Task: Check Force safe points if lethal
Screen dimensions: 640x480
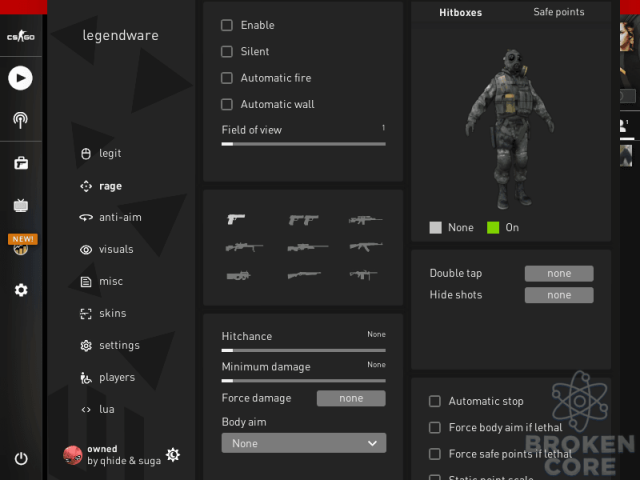Action: [435, 454]
